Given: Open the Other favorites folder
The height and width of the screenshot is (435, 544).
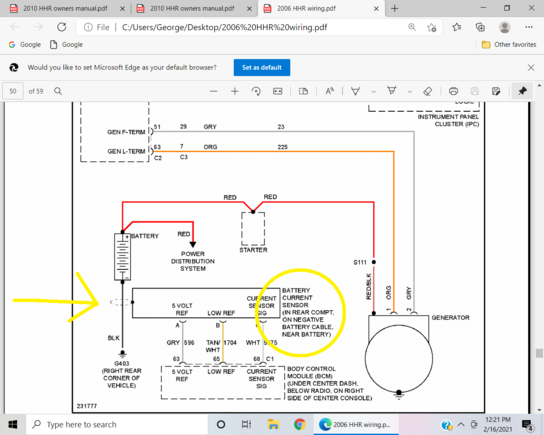Looking at the screenshot, I should 509,44.
